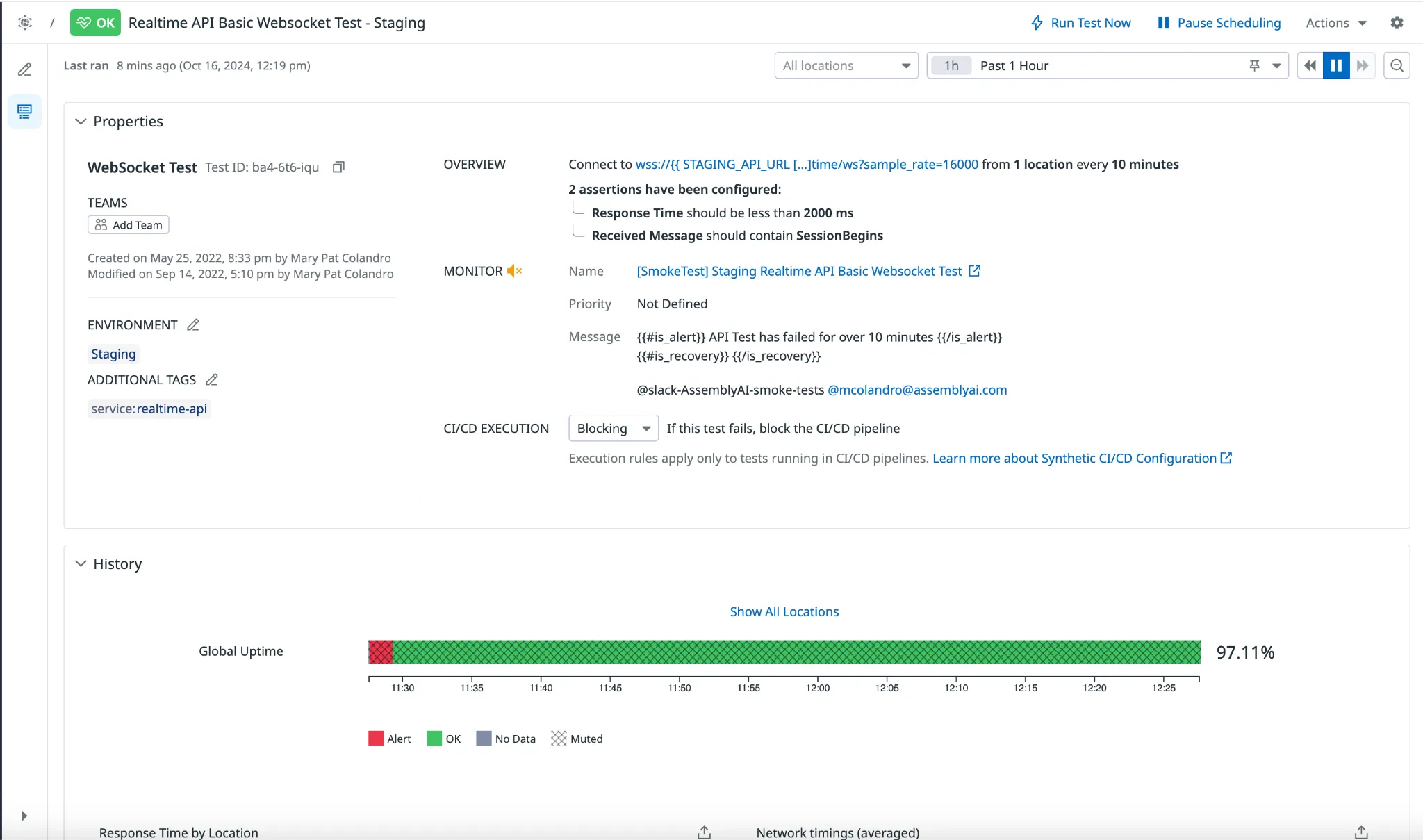Collapse the Properties section
This screenshot has height=840, width=1423.
click(81, 122)
